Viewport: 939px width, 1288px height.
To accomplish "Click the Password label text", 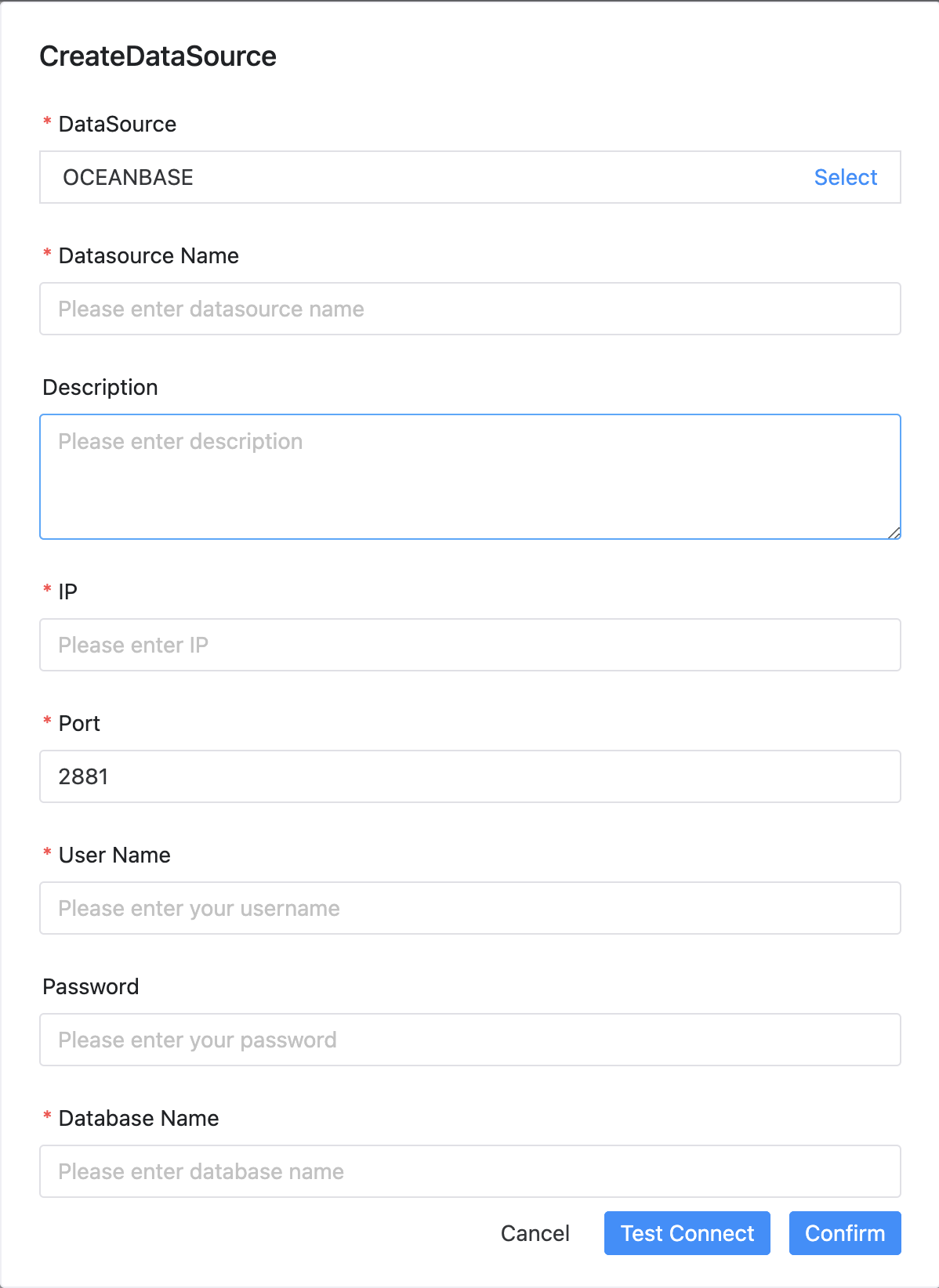I will coord(91,987).
